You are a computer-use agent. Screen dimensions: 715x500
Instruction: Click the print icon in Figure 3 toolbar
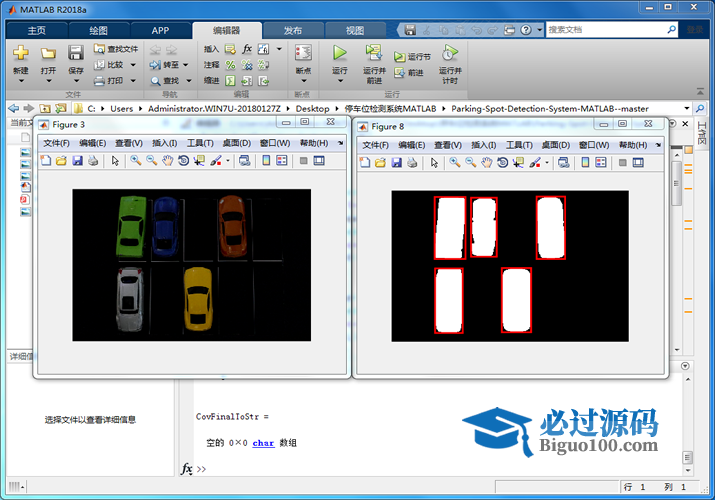tap(93, 161)
